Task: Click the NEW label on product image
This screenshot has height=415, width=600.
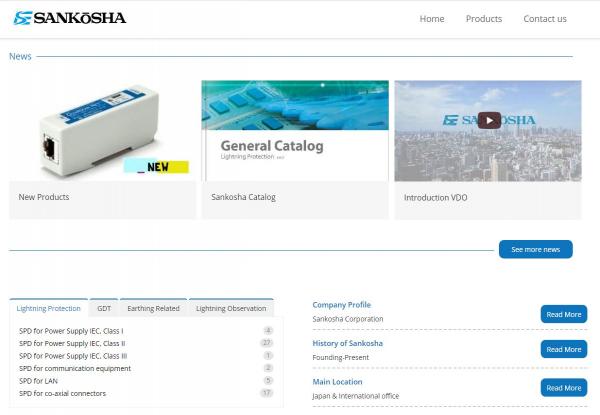Action: coord(157,166)
